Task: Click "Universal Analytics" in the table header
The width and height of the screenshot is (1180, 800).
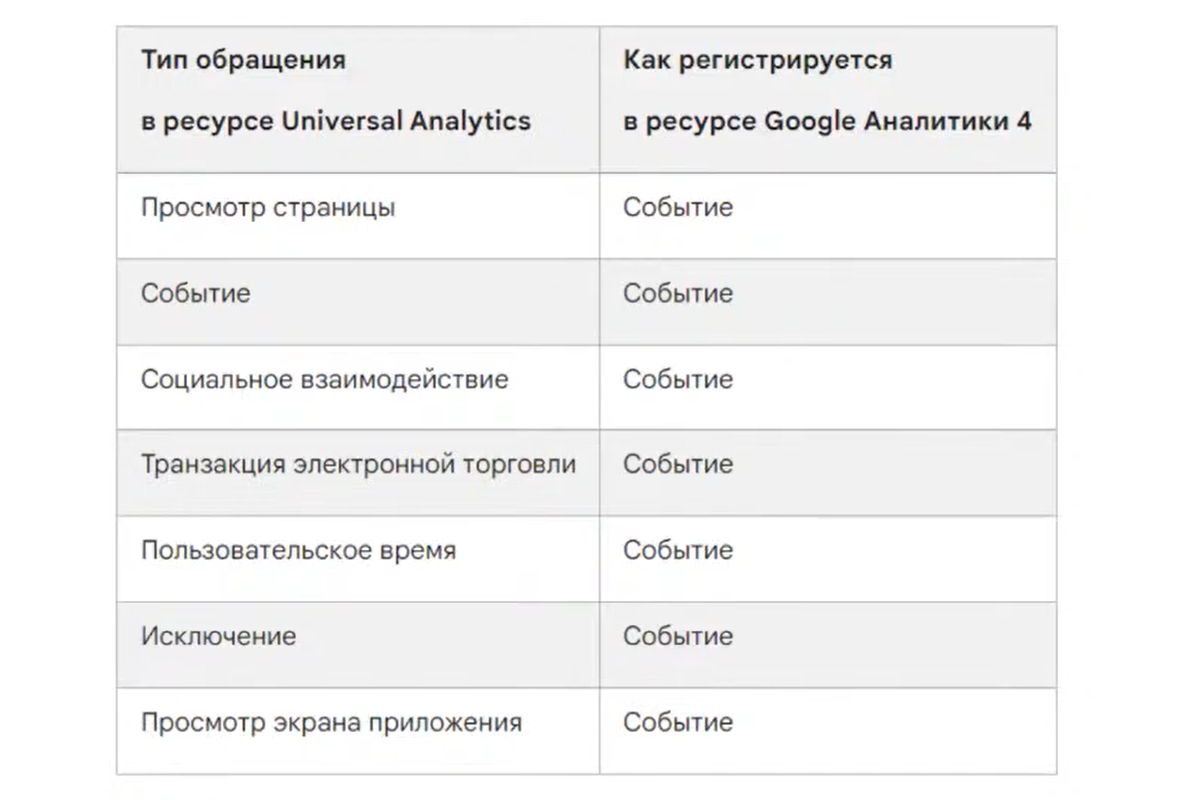Action: click(405, 121)
